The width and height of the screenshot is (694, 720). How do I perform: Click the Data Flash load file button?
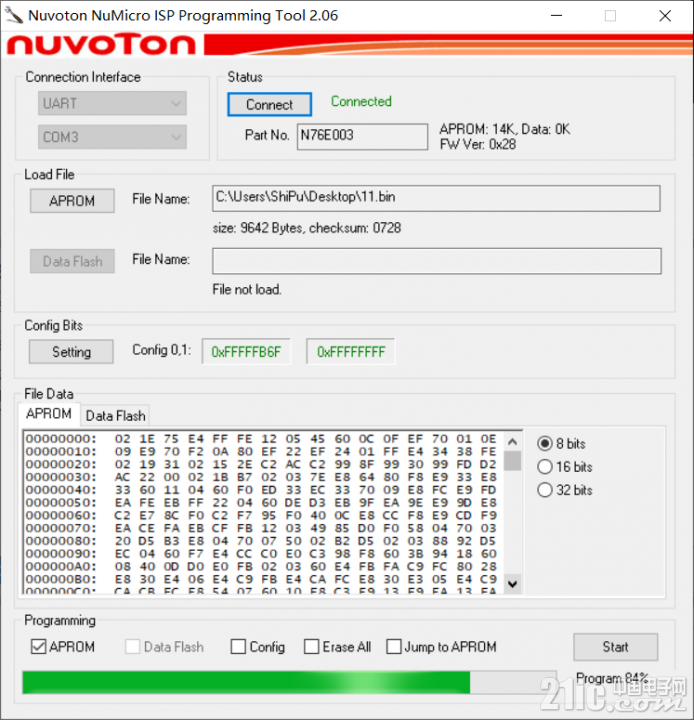72,261
